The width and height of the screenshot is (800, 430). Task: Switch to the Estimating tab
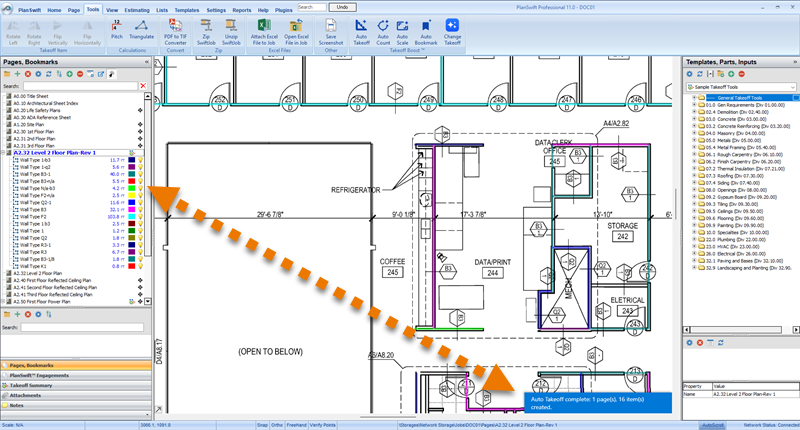click(x=137, y=10)
